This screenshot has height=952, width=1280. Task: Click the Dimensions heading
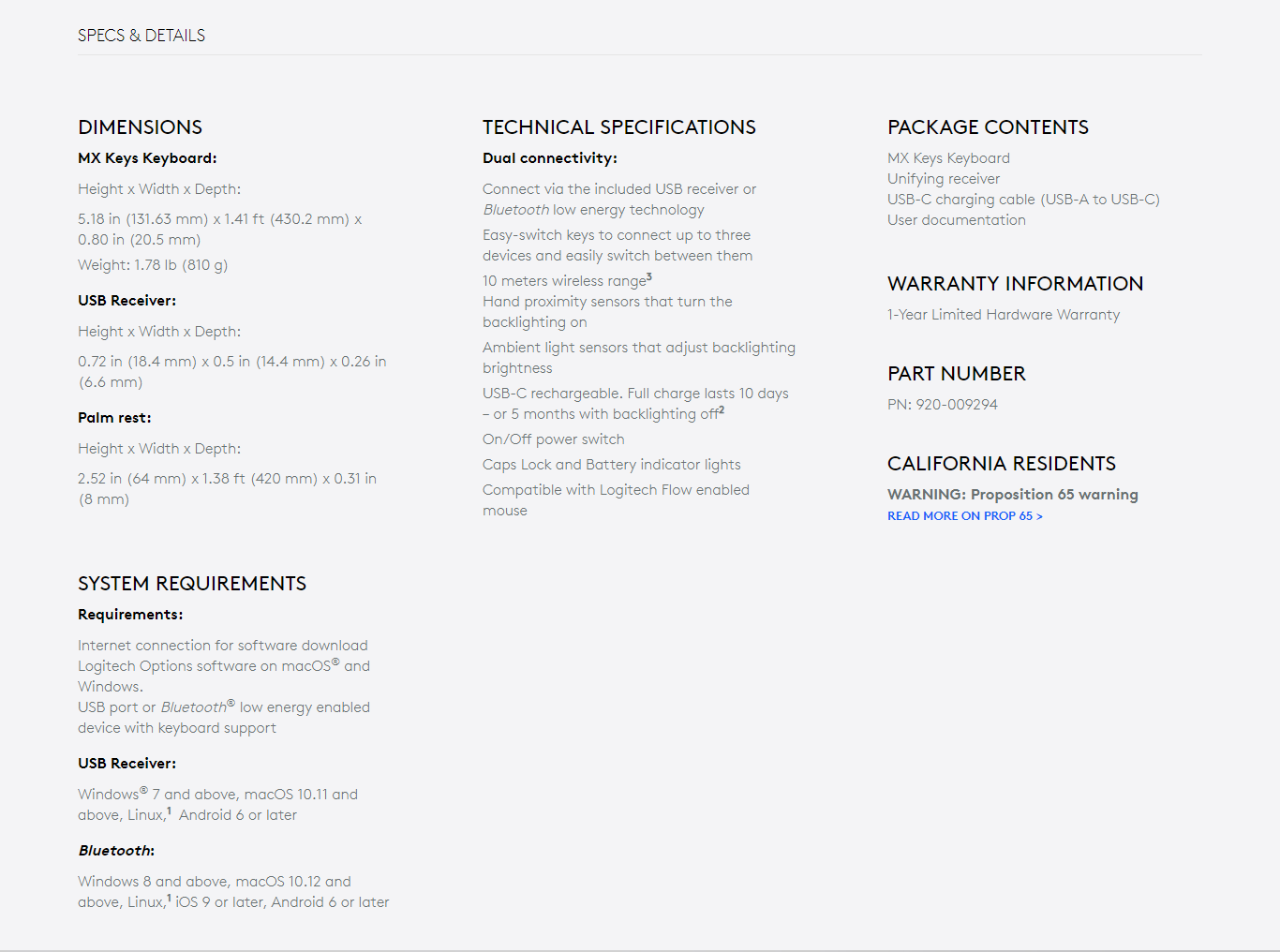click(x=140, y=127)
